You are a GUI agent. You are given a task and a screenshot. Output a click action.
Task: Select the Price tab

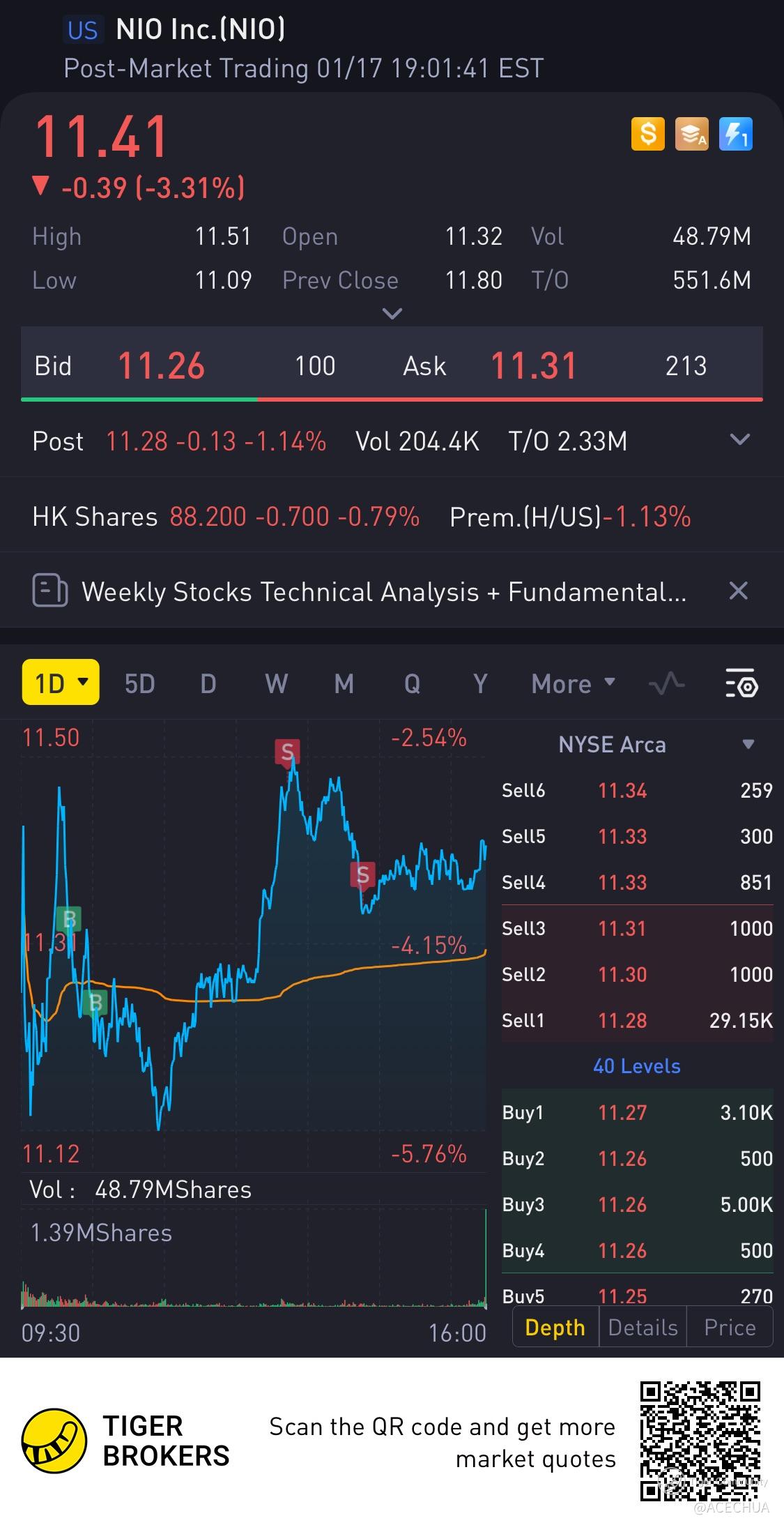(730, 1327)
